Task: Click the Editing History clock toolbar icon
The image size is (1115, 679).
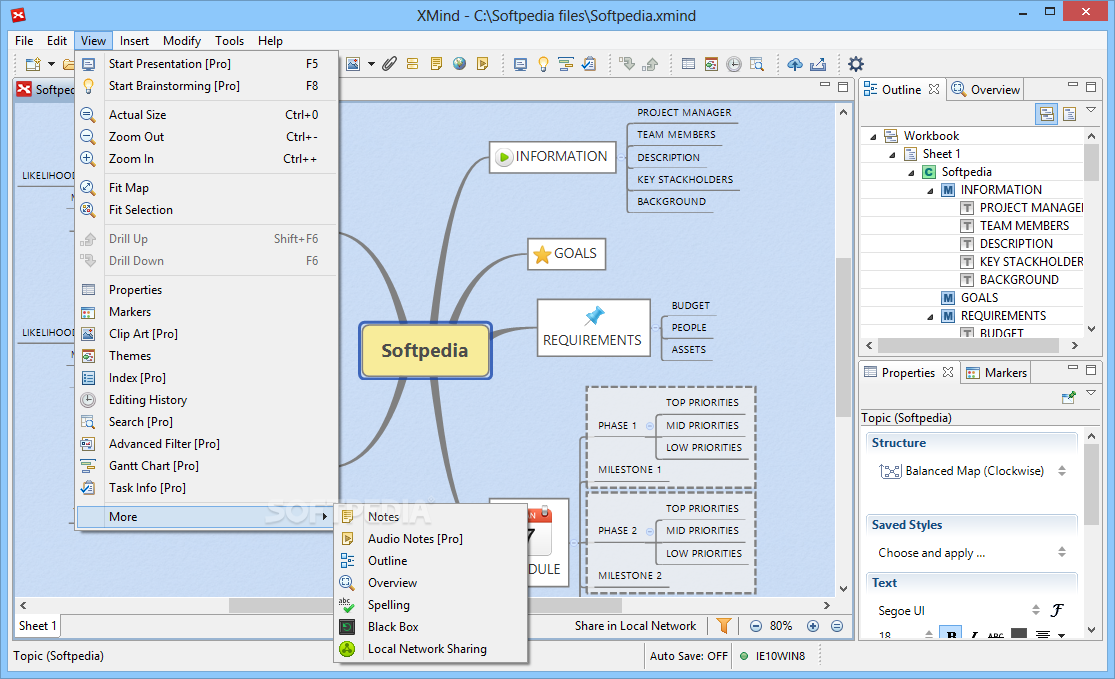Action: 734,65
